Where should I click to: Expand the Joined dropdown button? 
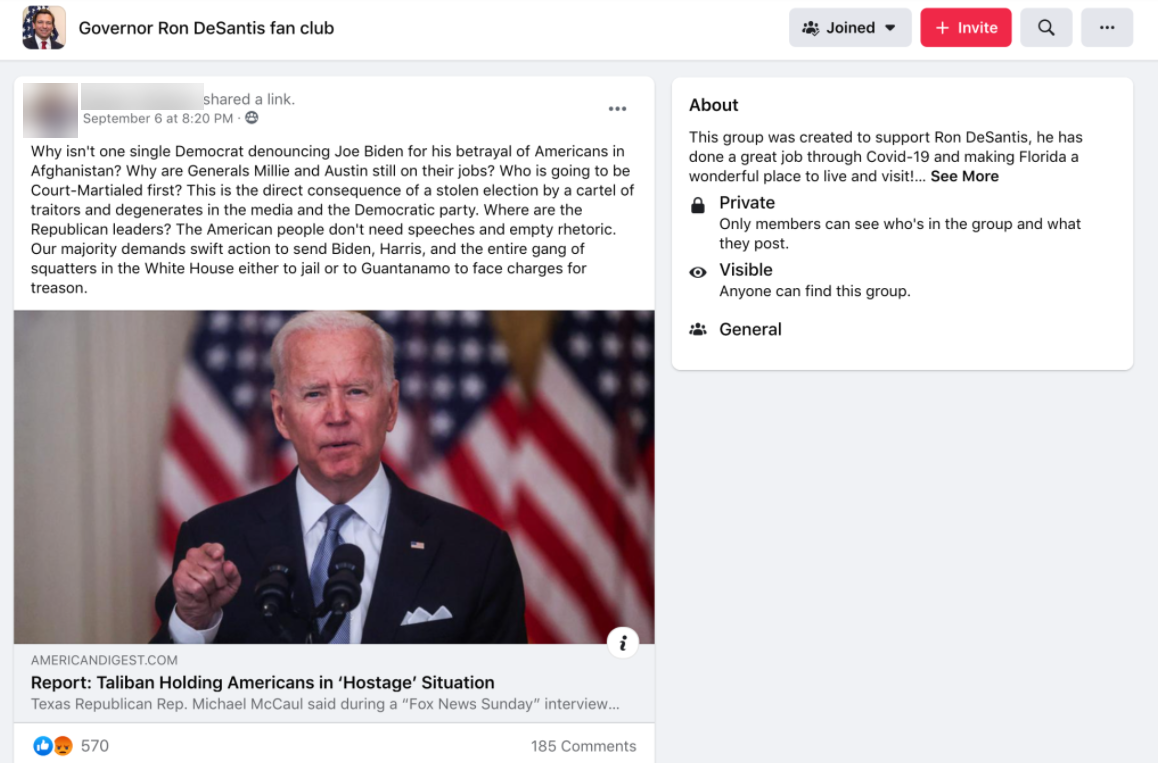(849, 28)
